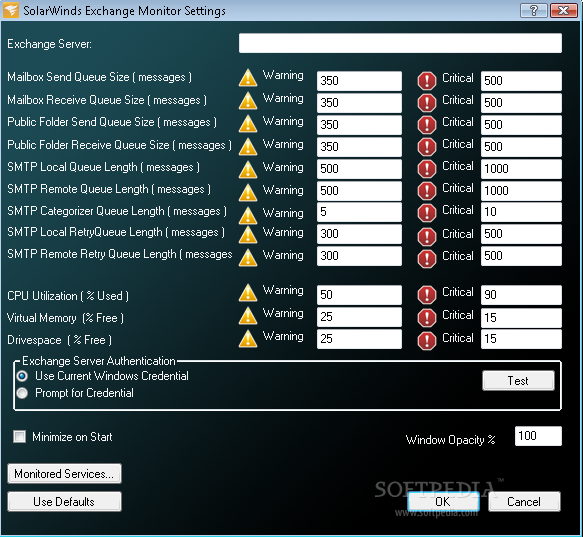583x537 pixels.
Task: Click critical icon for SMTP Remote Queue Length
Action: 427,190
